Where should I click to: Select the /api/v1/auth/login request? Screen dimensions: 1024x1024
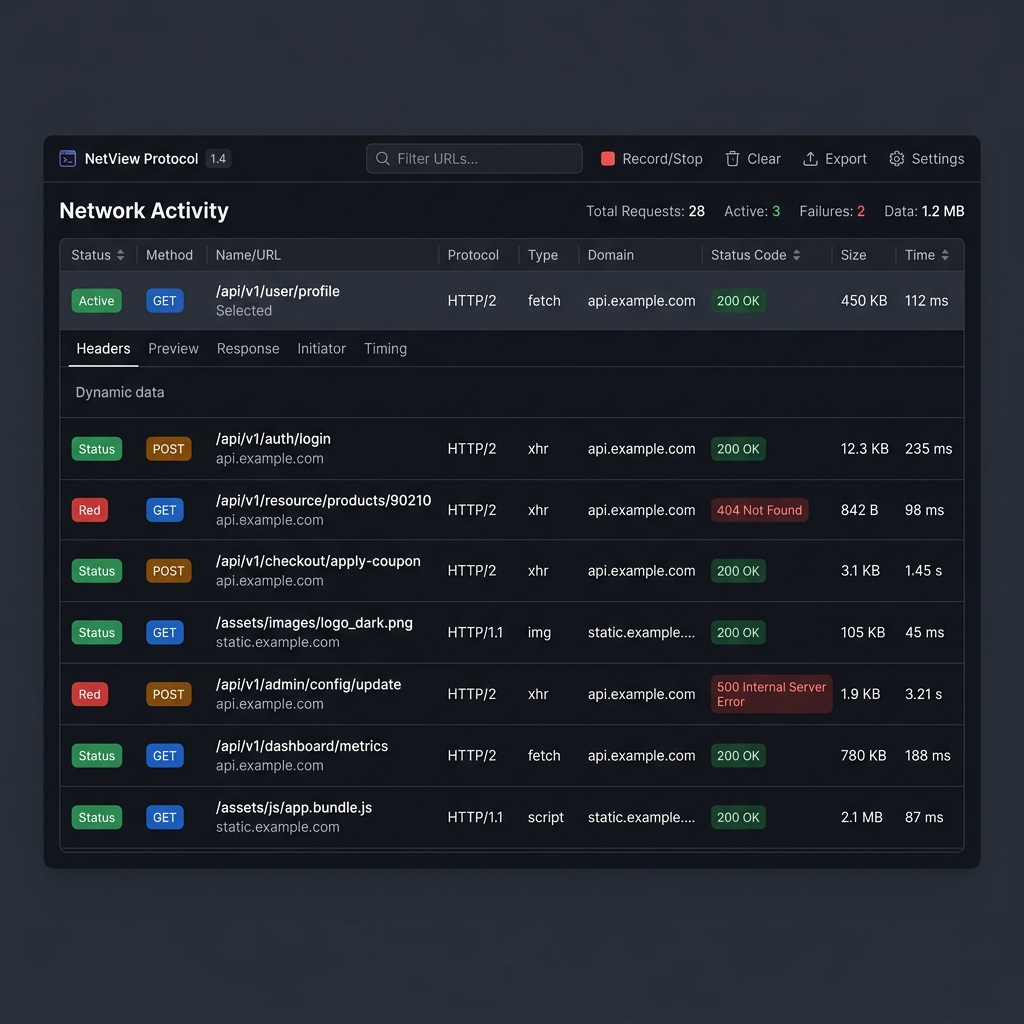pyautogui.click(x=512, y=449)
